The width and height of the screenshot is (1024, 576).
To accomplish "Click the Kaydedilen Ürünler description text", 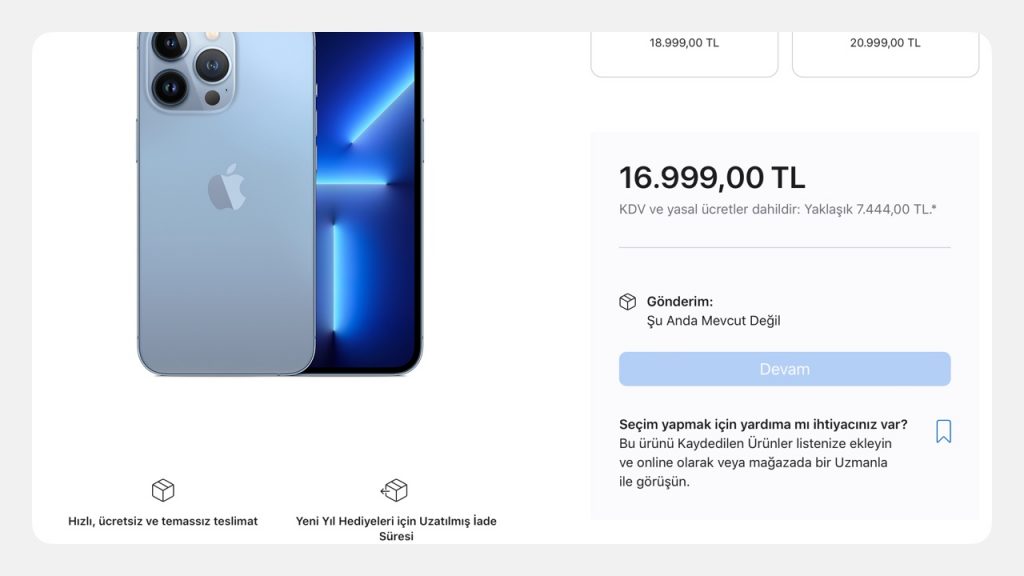I will 755,462.
